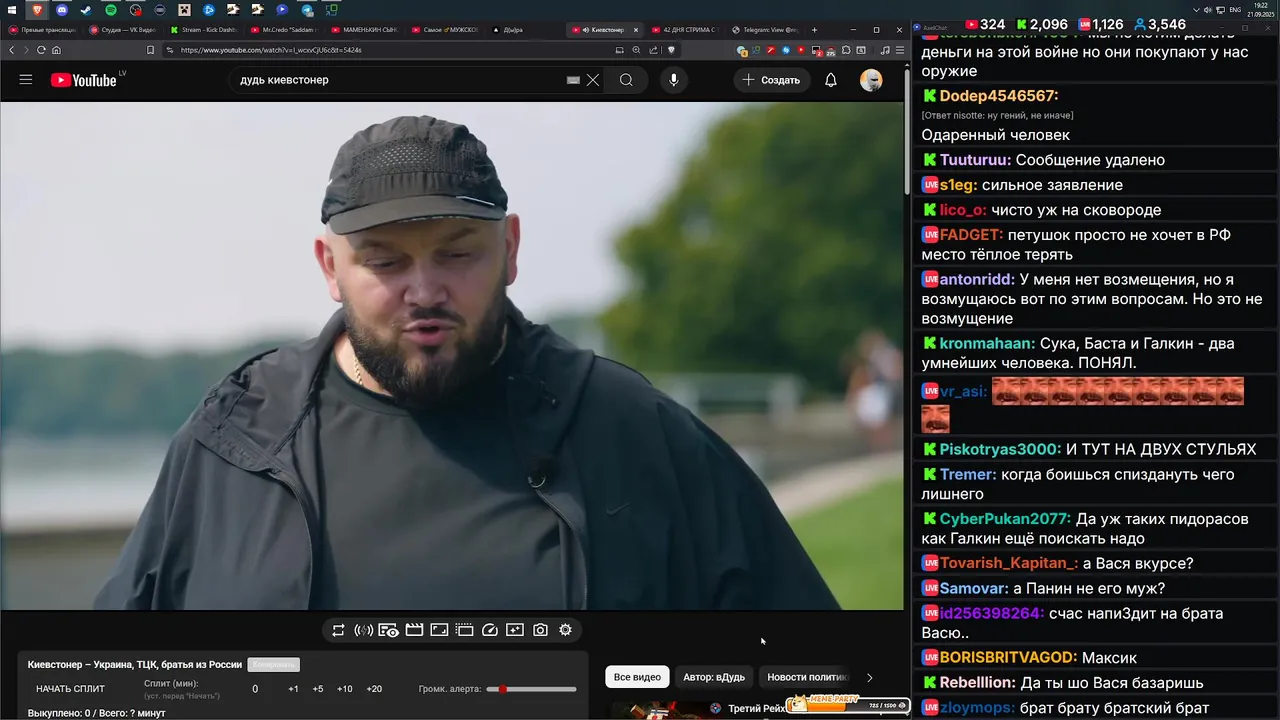This screenshot has width=1280, height=720.
Task: Toggle the loop video icon below player
Action: pyautogui.click(x=338, y=630)
